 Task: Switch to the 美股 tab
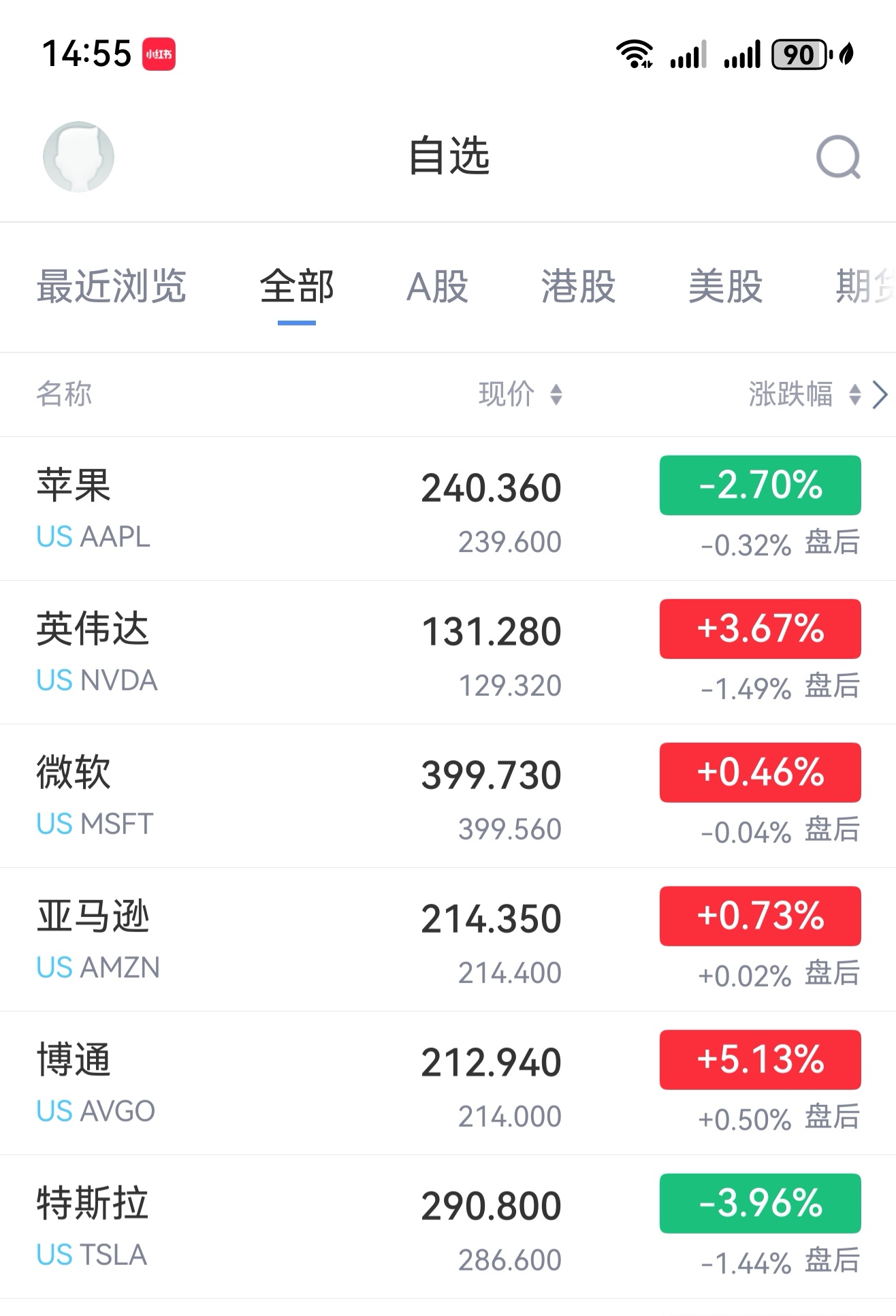coord(725,286)
